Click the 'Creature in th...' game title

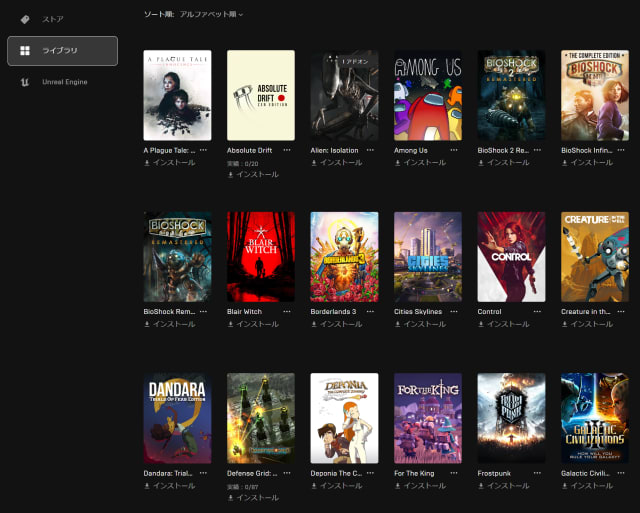point(586,312)
